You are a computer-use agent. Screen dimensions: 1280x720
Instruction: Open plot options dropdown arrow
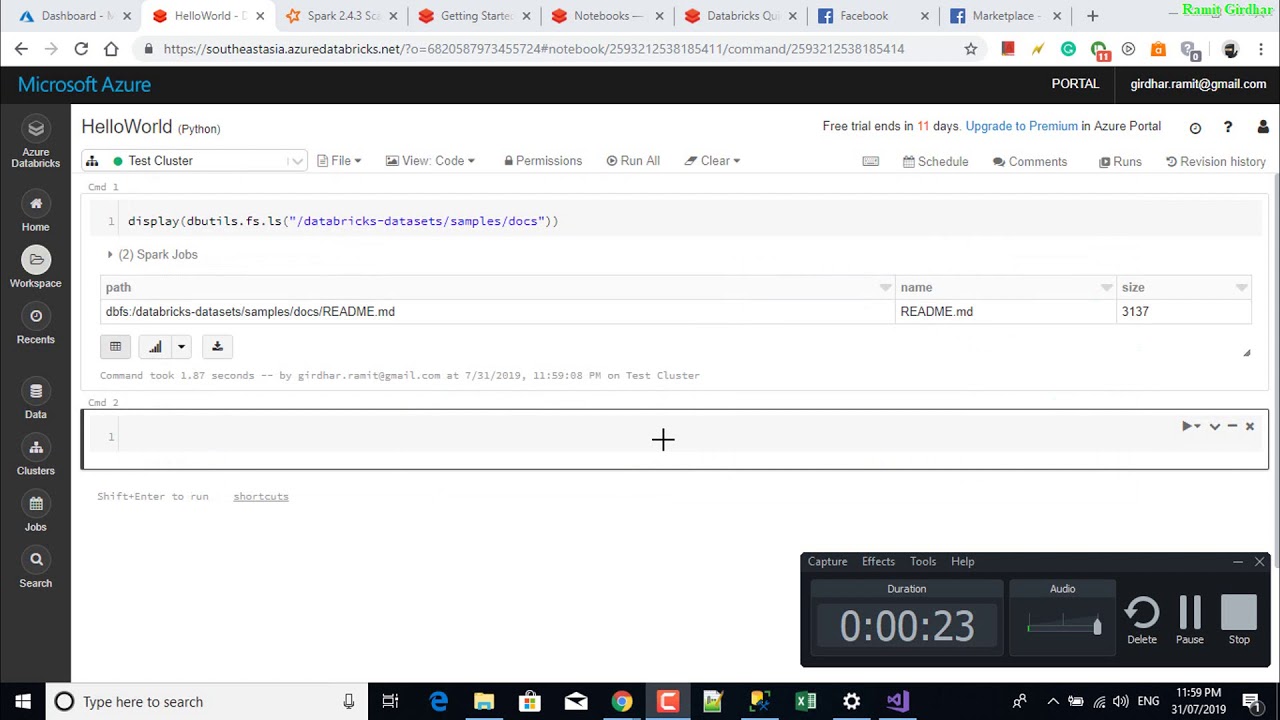181,347
